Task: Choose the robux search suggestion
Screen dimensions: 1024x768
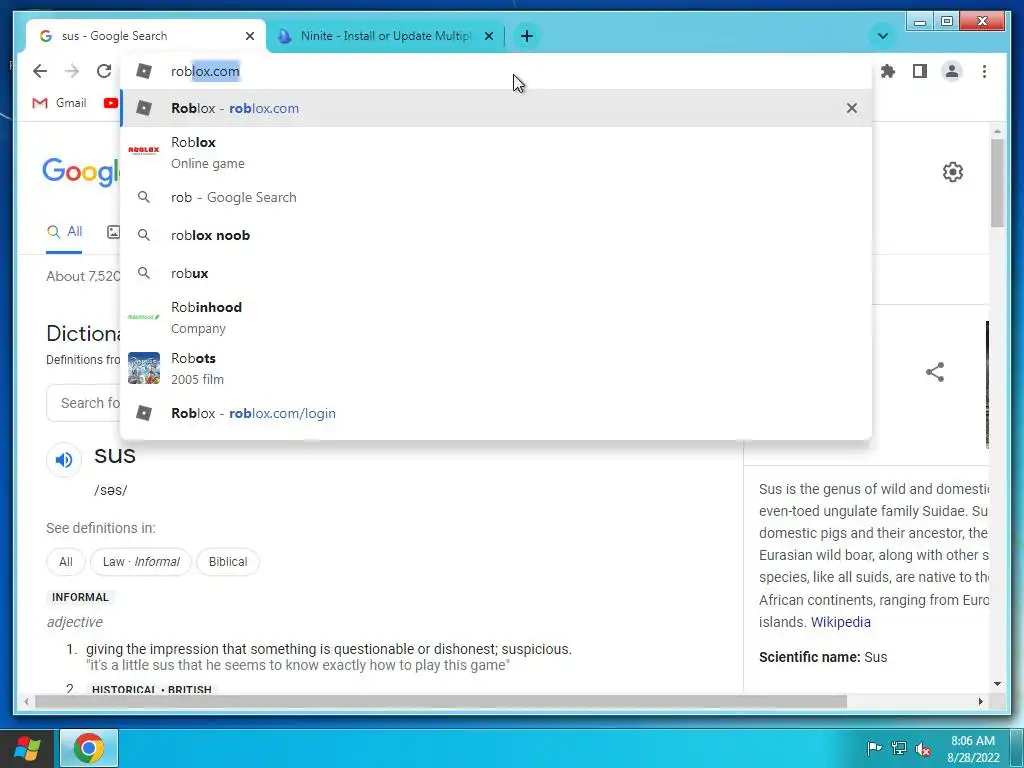Action: (x=496, y=273)
